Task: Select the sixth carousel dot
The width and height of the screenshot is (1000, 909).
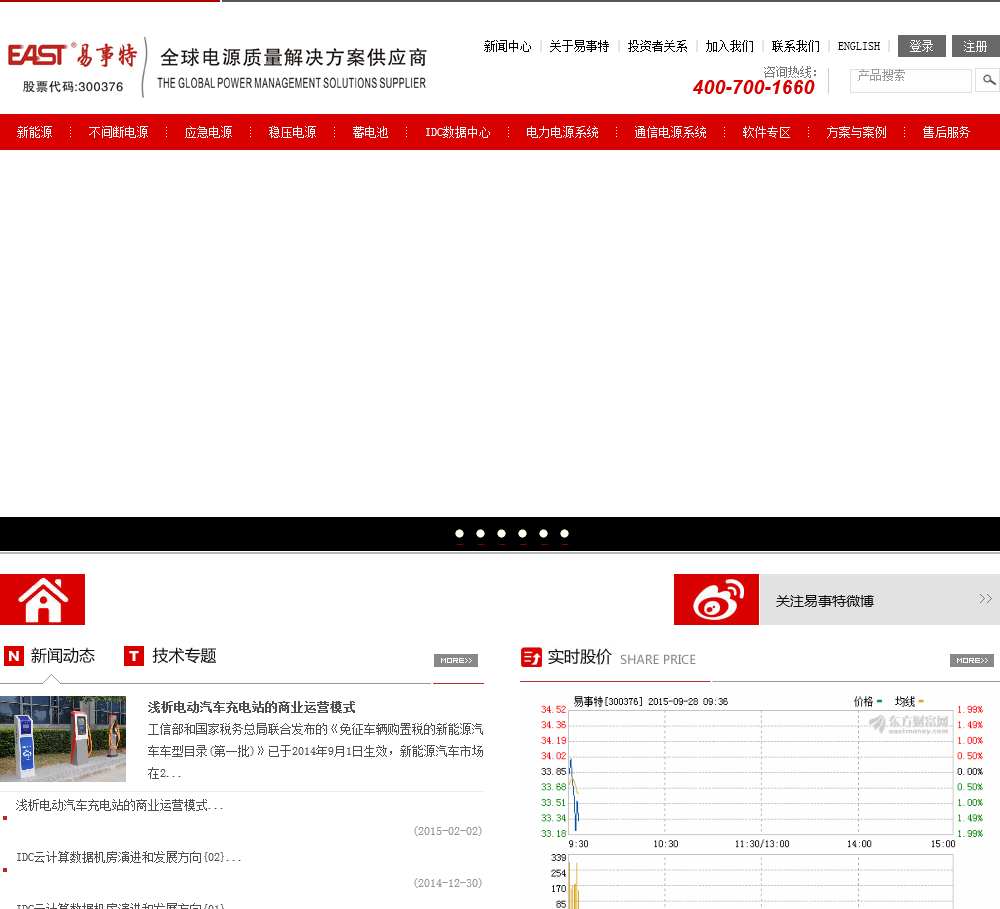Action: (564, 533)
